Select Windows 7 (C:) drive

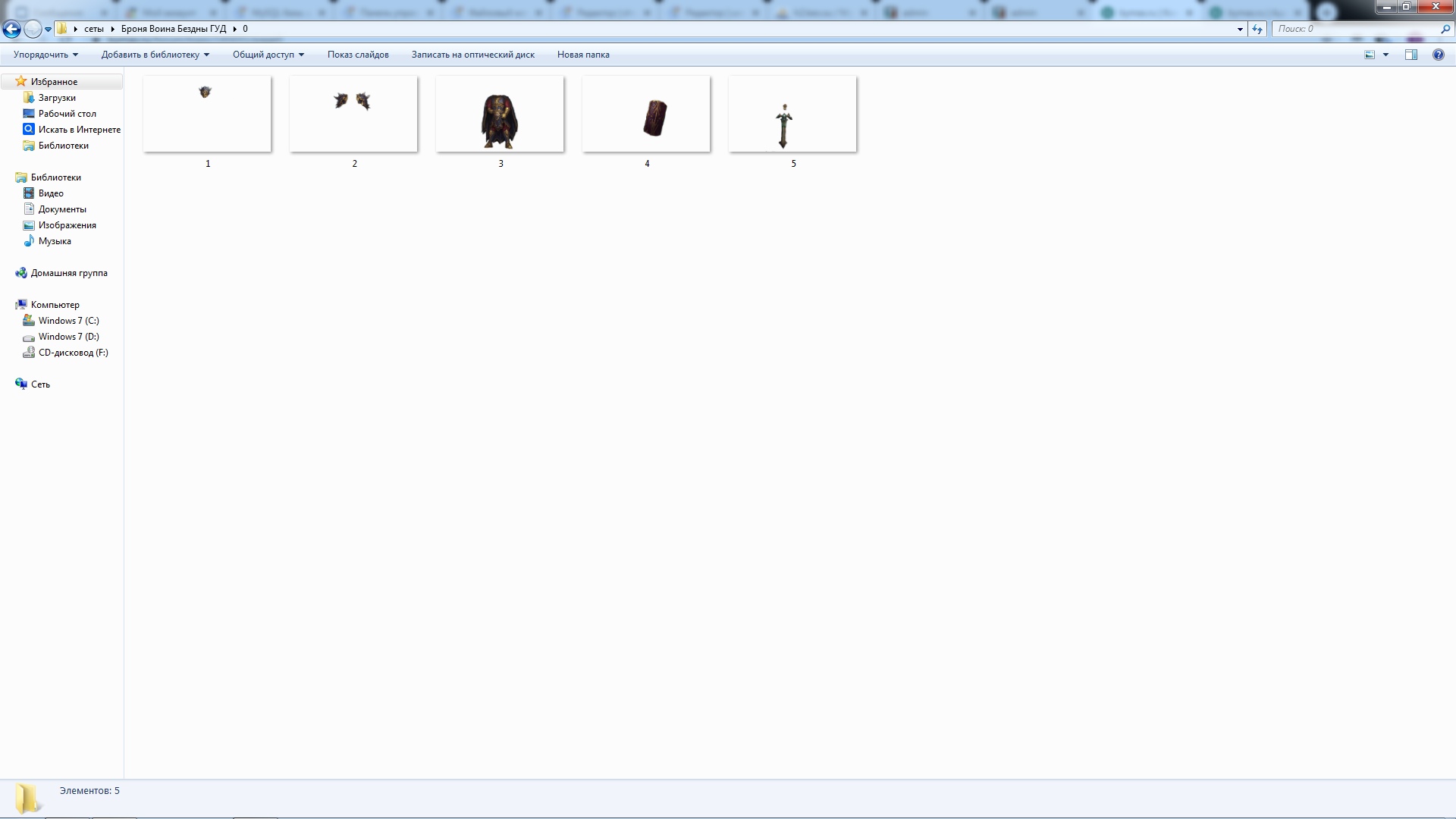68,321
